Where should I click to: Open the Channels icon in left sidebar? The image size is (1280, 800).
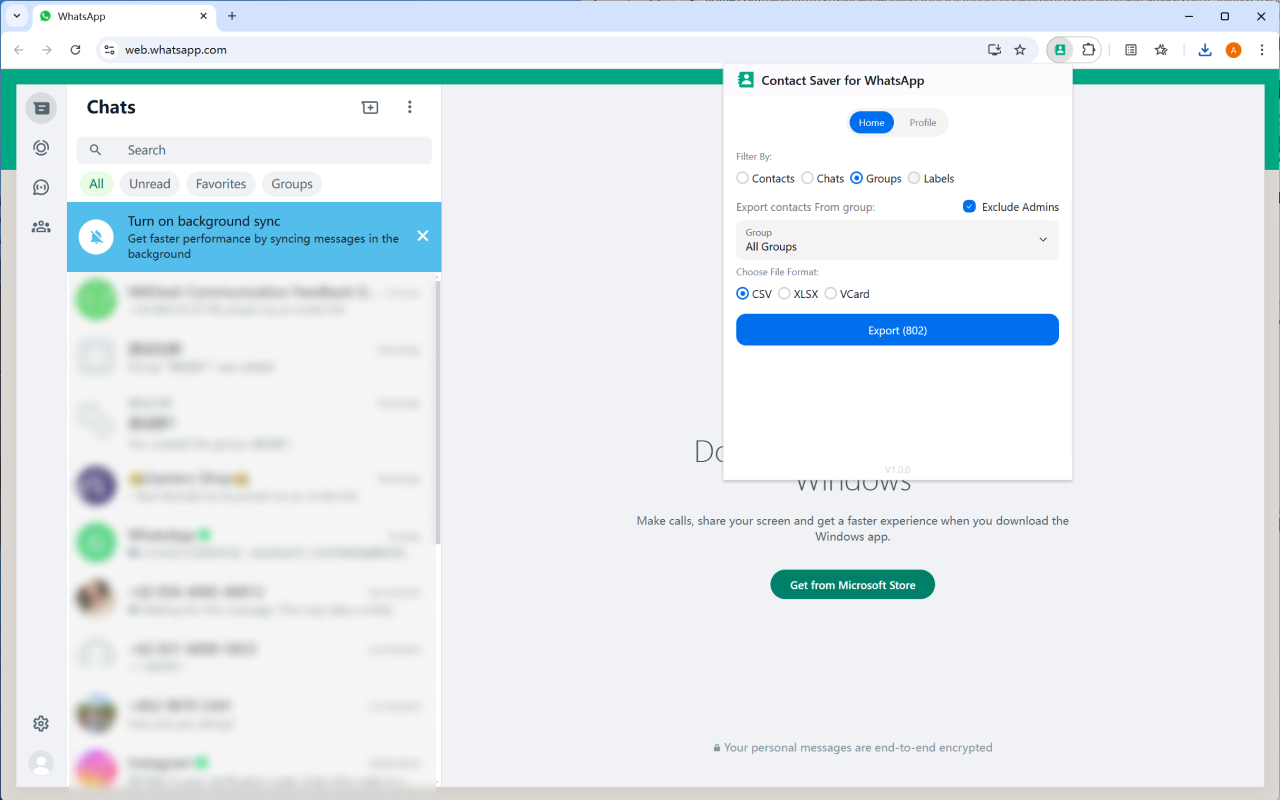pos(41,187)
